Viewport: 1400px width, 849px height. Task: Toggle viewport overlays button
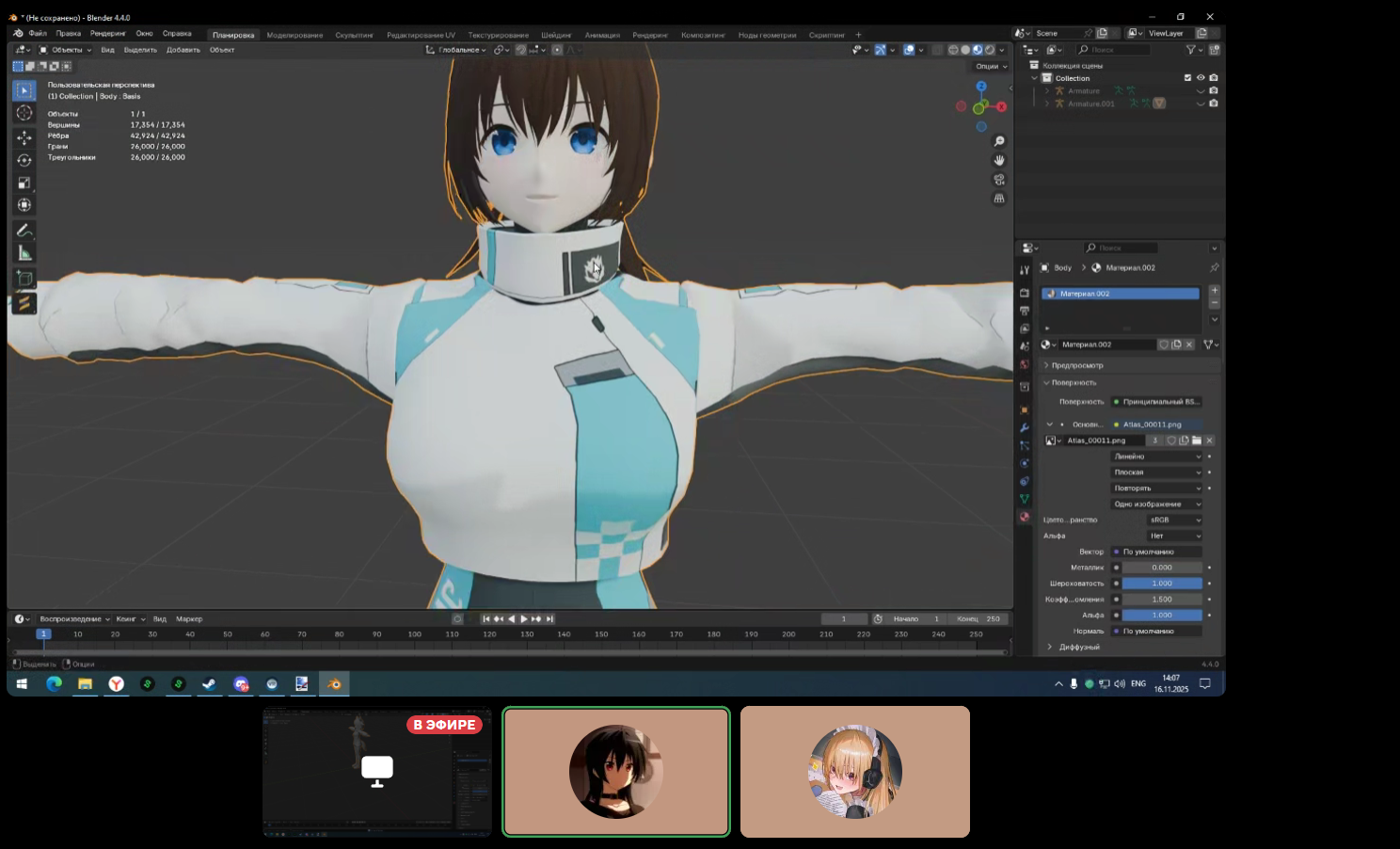909,50
